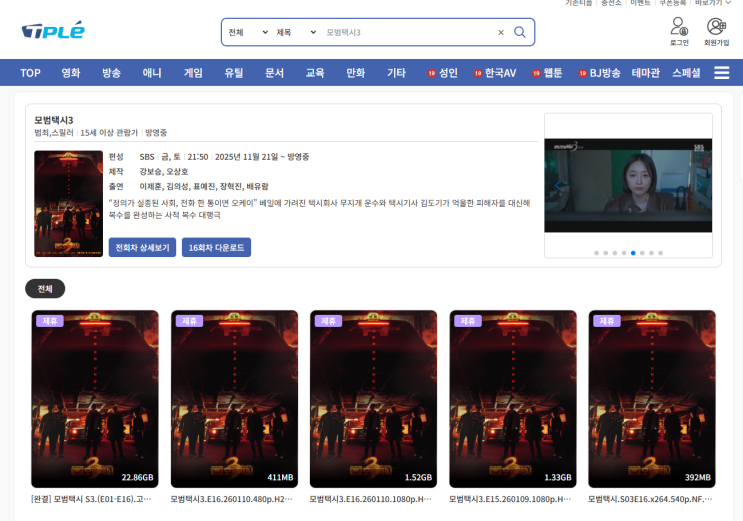This screenshot has height=521, width=743.
Task: Expand the 전체 category dropdown in search bar
Action: tap(248, 32)
